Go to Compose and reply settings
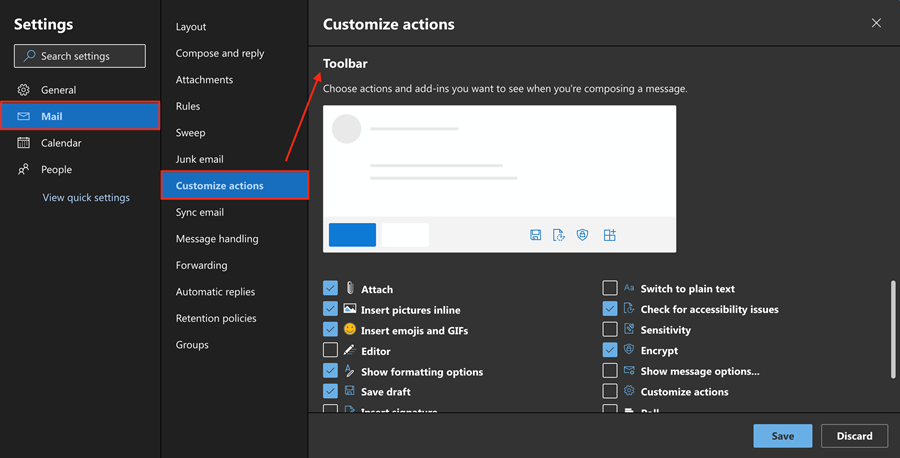900x458 pixels. coord(235,53)
